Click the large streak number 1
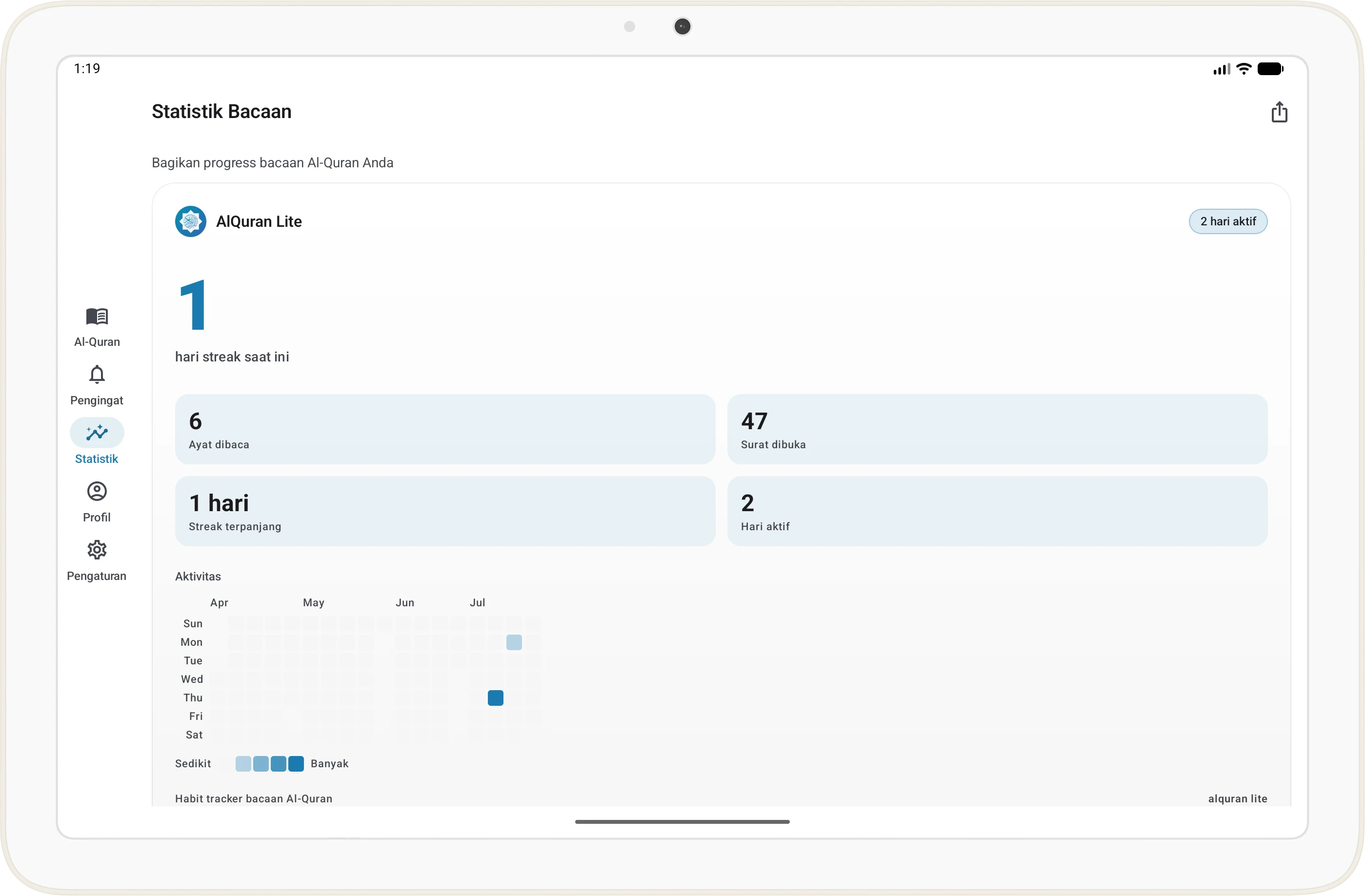The height and width of the screenshot is (896, 1365). [x=193, y=305]
